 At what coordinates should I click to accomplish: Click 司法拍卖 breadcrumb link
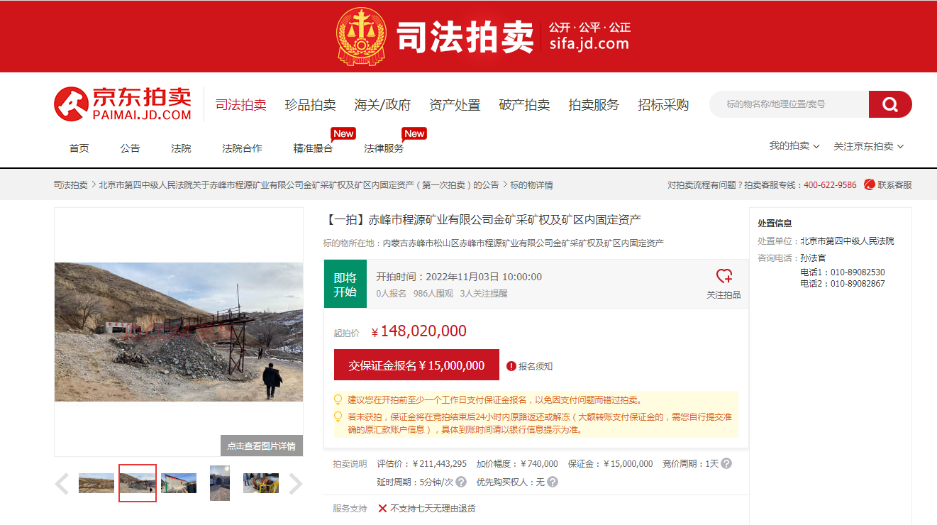pos(71,185)
